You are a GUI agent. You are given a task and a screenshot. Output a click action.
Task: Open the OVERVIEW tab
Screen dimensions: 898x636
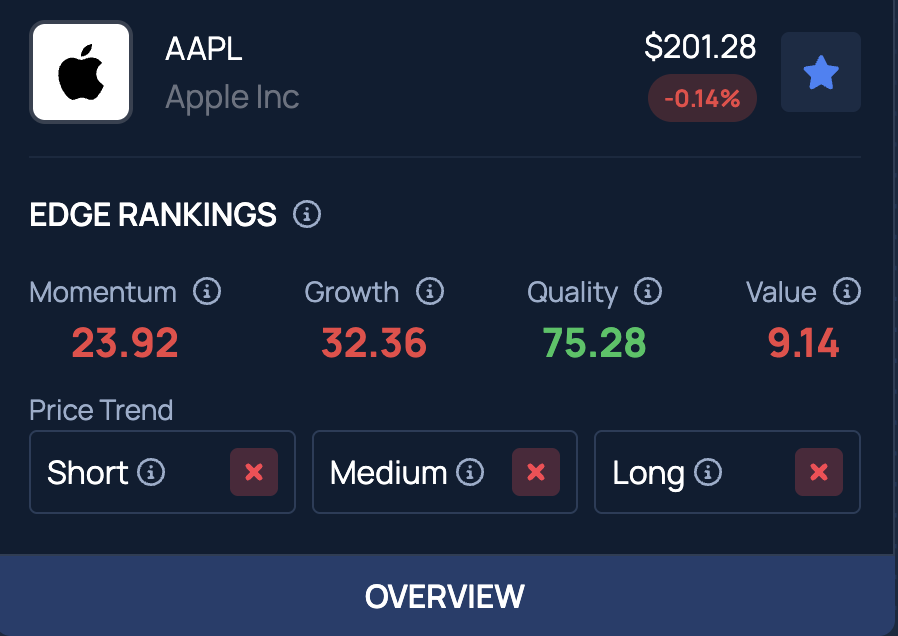pos(447,595)
